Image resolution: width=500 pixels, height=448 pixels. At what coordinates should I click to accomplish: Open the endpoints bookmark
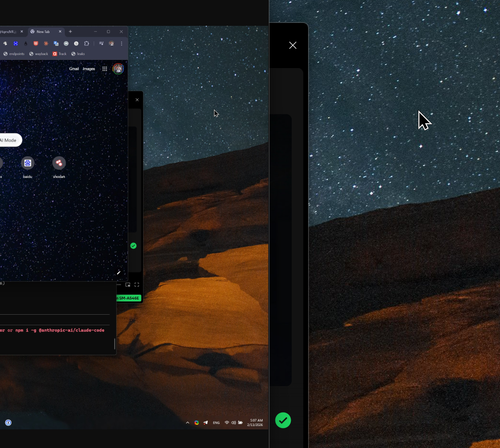(14, 54)
